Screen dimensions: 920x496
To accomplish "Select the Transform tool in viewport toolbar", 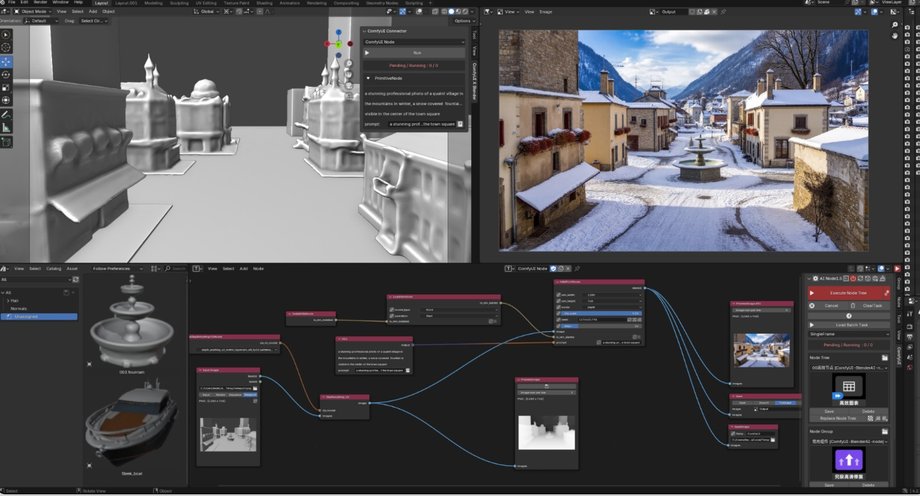I will pos(6,100).
